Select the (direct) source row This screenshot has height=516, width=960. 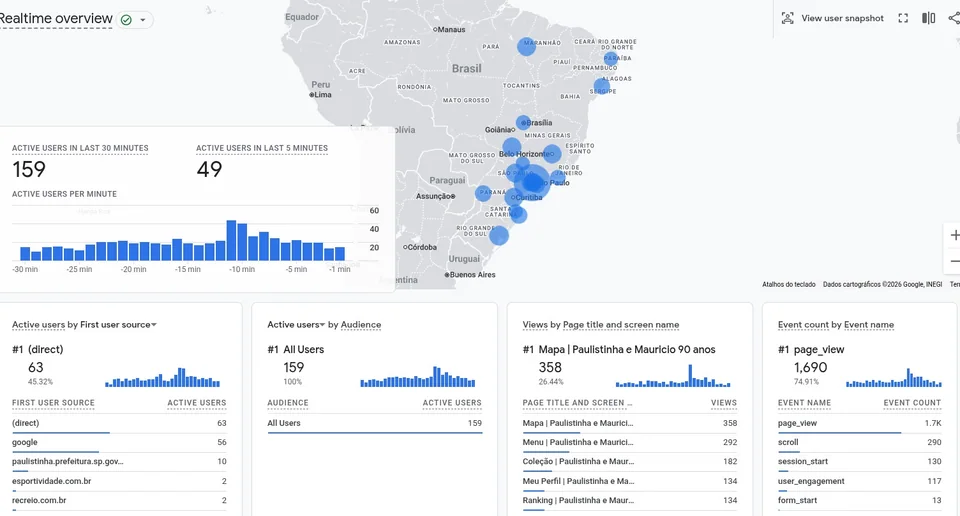tap(119, 423)
